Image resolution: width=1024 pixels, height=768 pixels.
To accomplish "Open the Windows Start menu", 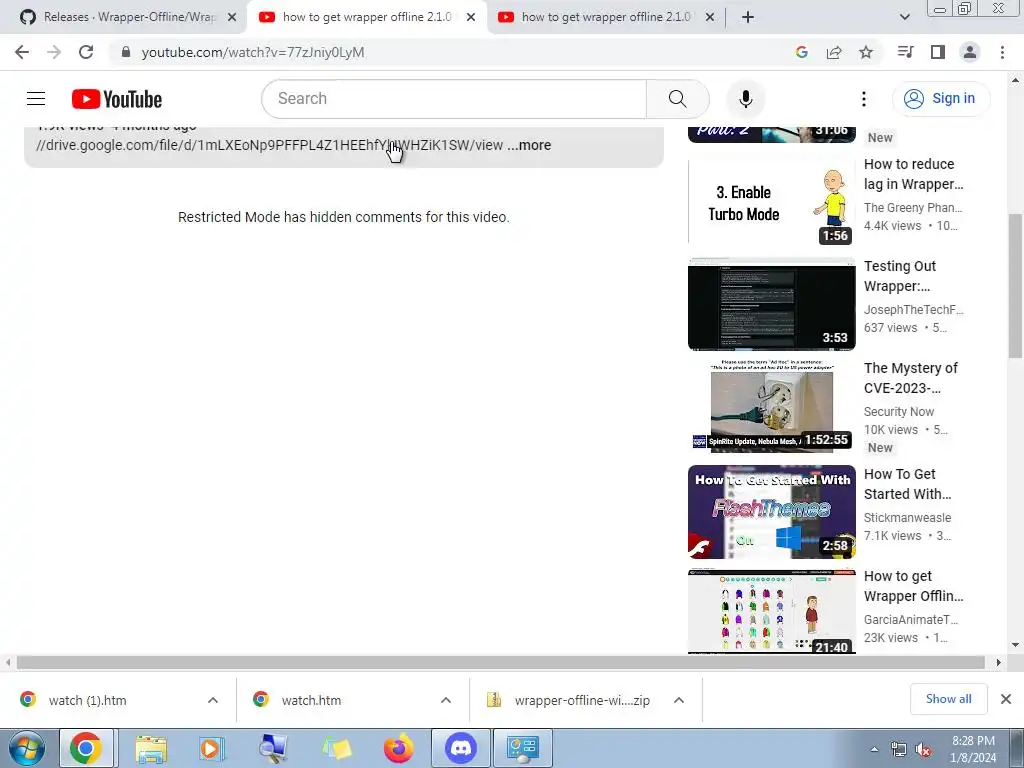I will click(27, 748).
